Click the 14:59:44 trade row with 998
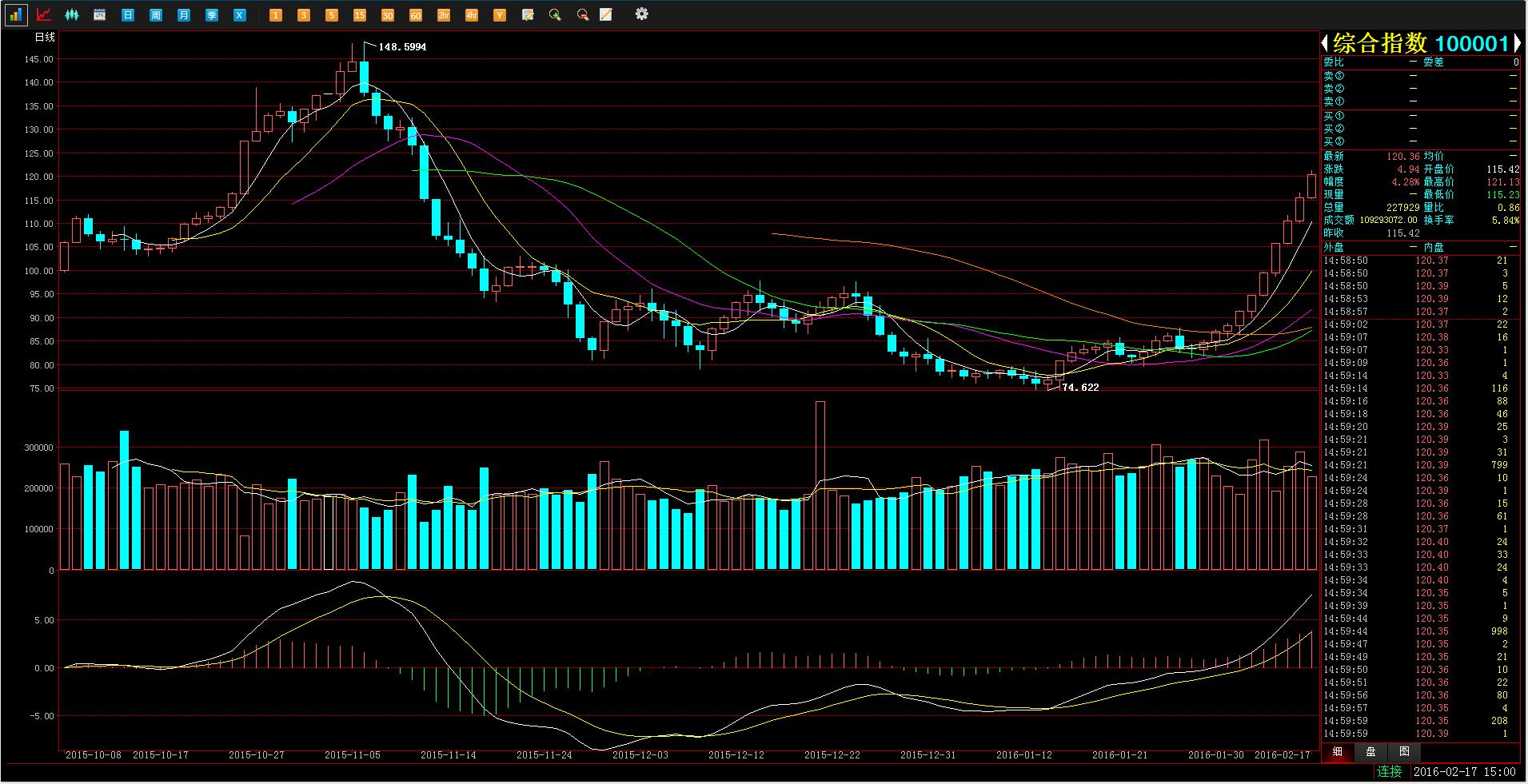Viewport: 1528px width, 784px height. click(x=1421, y=631)
